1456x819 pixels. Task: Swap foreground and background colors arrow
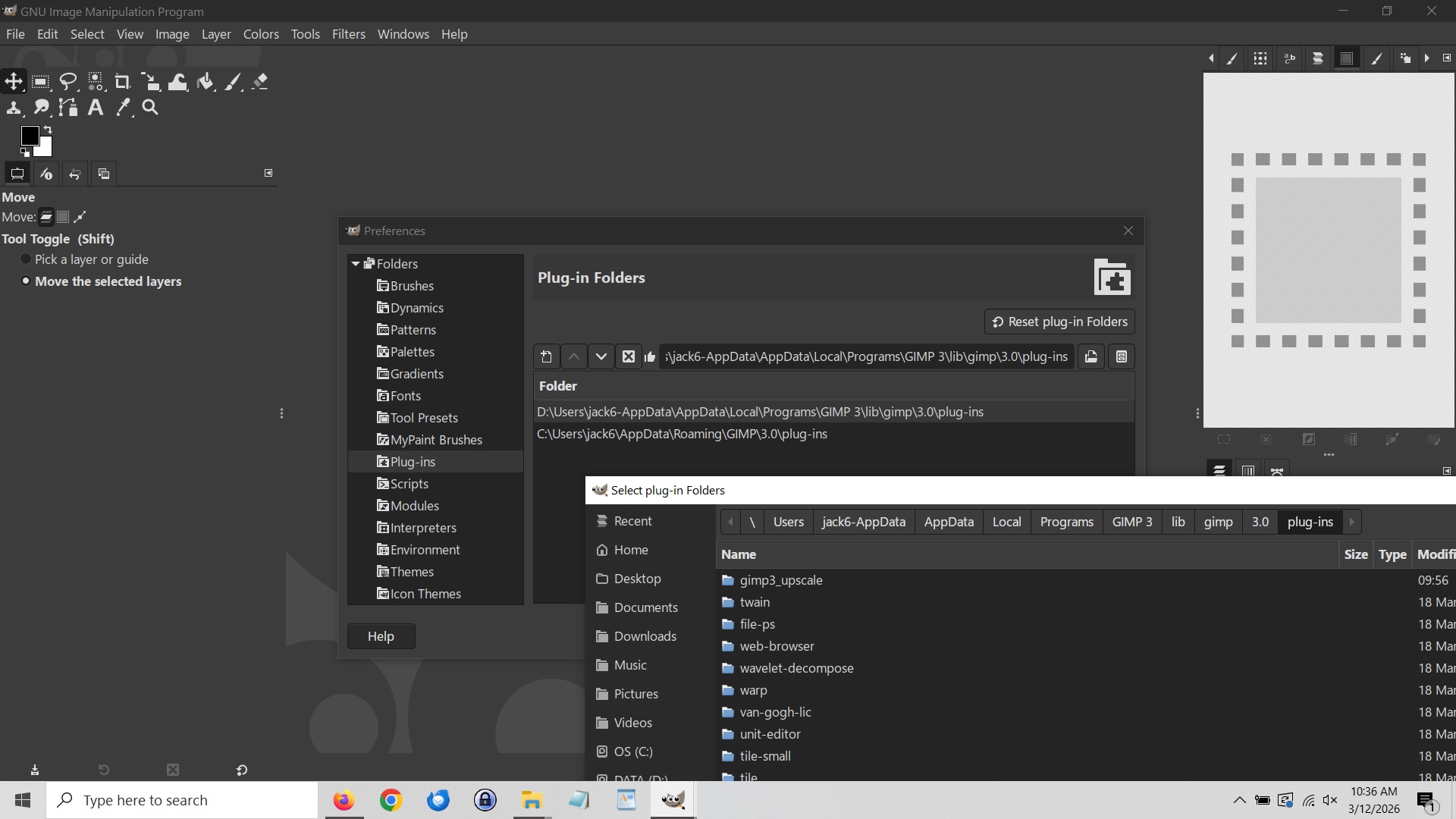[48, 130]
